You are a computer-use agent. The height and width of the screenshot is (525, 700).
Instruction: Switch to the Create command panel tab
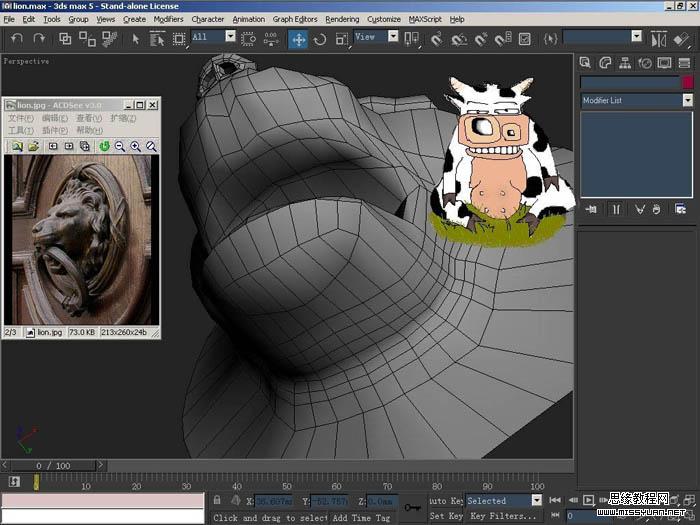(585, 63)
